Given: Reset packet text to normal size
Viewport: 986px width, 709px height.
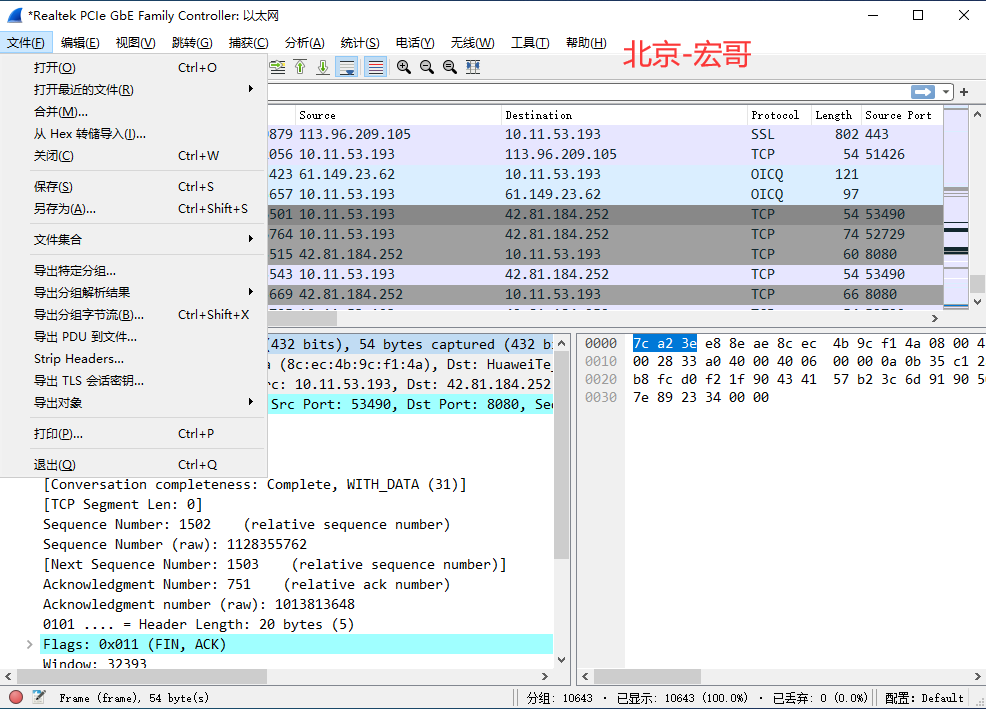Looking at the screenshot, I should [450, 67].
